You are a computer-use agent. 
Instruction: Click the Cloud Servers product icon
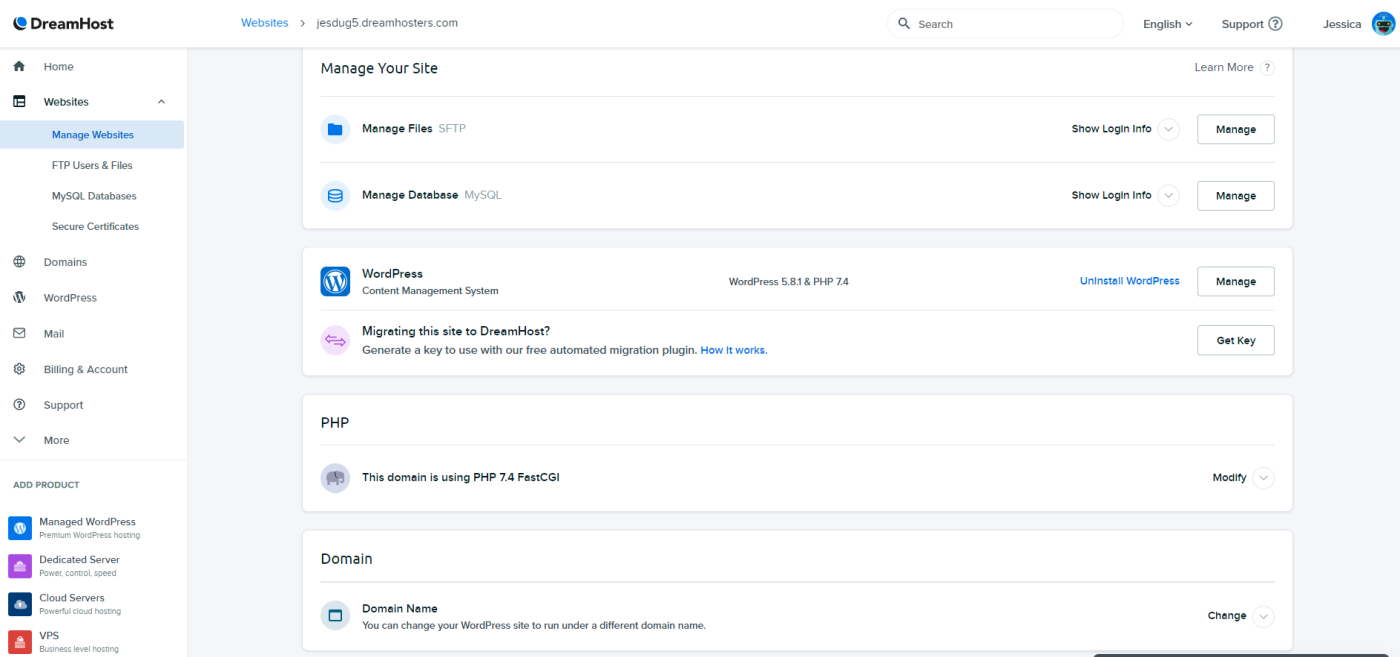click(20, 604)
